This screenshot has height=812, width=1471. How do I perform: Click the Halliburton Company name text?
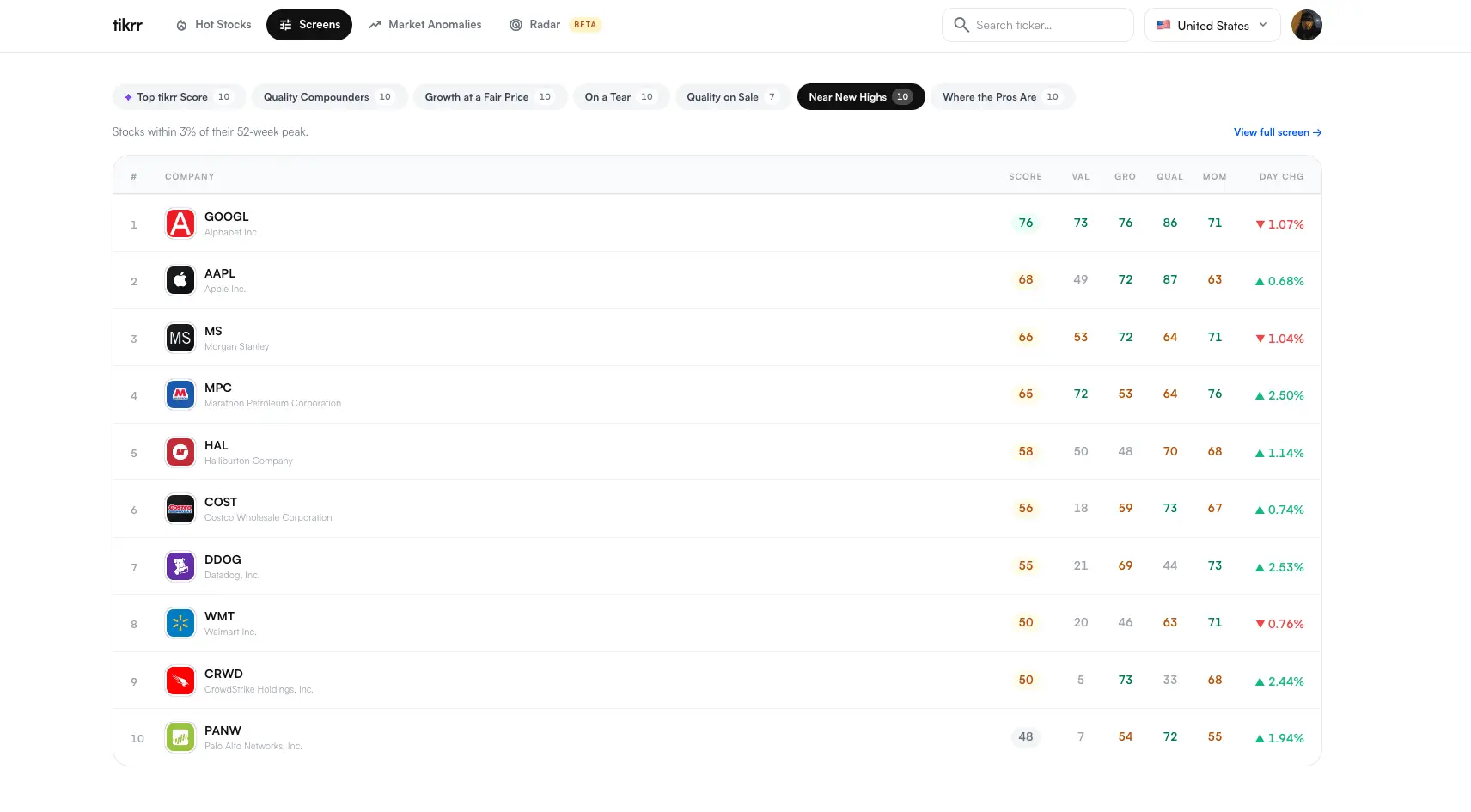click(x=248, y=461)
